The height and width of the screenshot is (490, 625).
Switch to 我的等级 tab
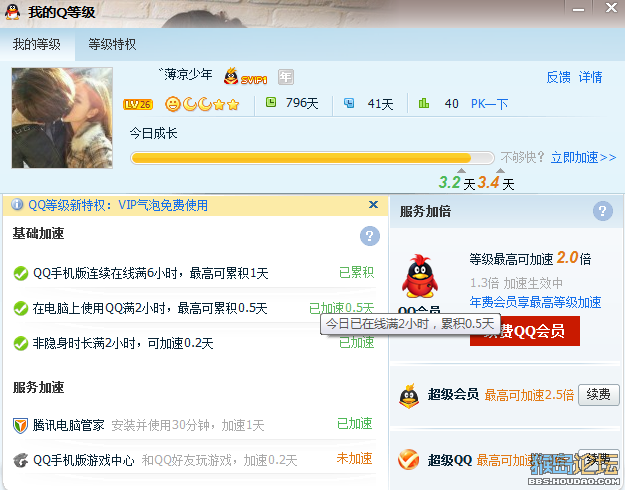[x=37, y=44]
